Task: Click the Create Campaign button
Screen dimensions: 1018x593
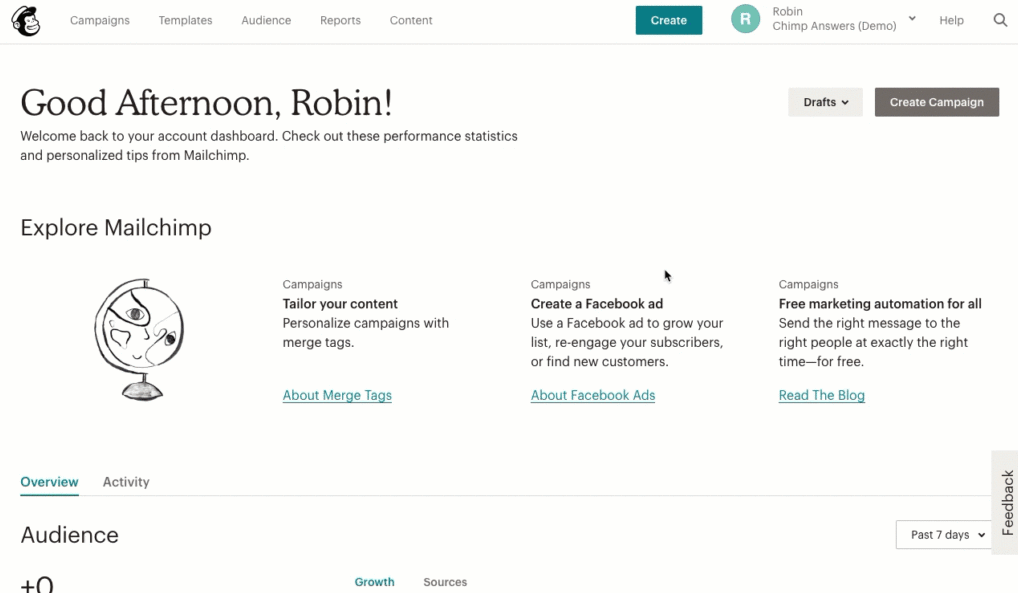Action: (936, 101)
